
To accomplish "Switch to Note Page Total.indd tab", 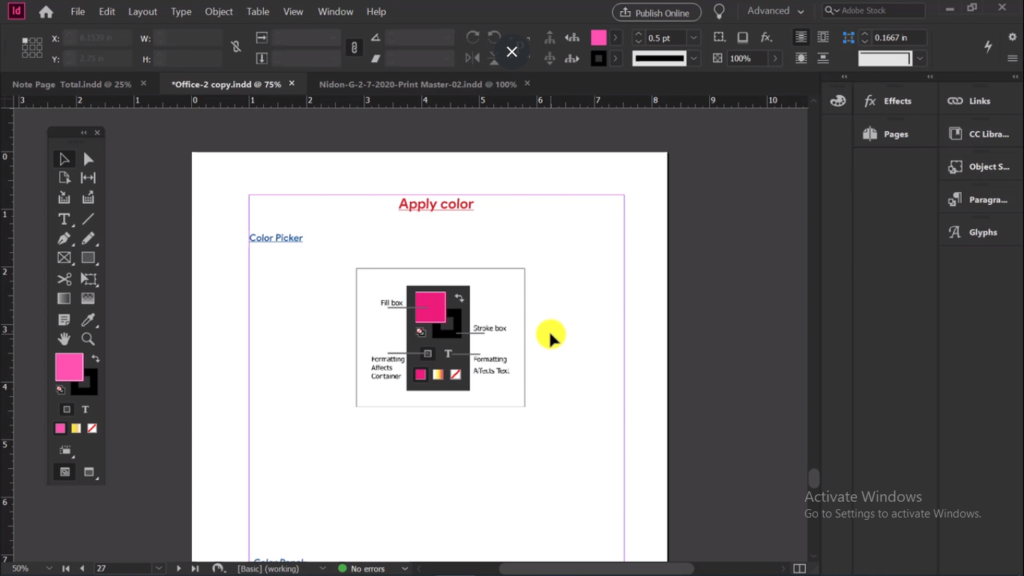I will click(x=71, y=84).
